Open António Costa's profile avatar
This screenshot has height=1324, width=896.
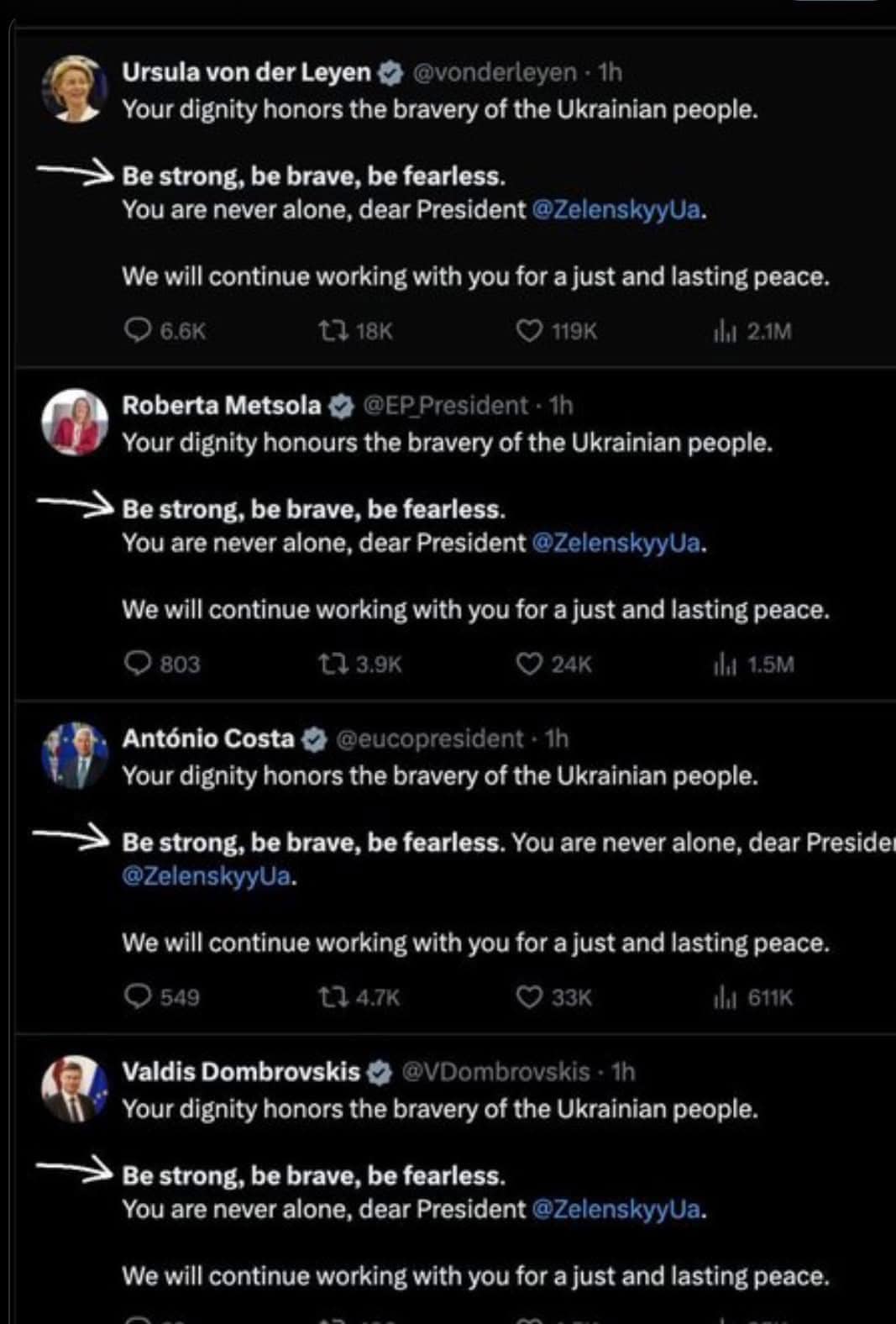(x=75, y=755)
